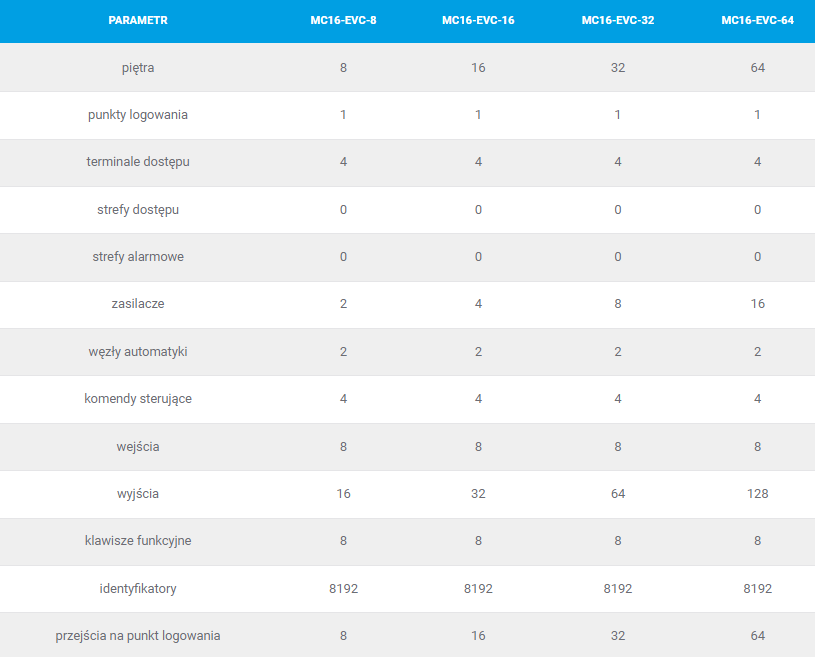
Task: Select the piętra row label
Action: [138, 68]
